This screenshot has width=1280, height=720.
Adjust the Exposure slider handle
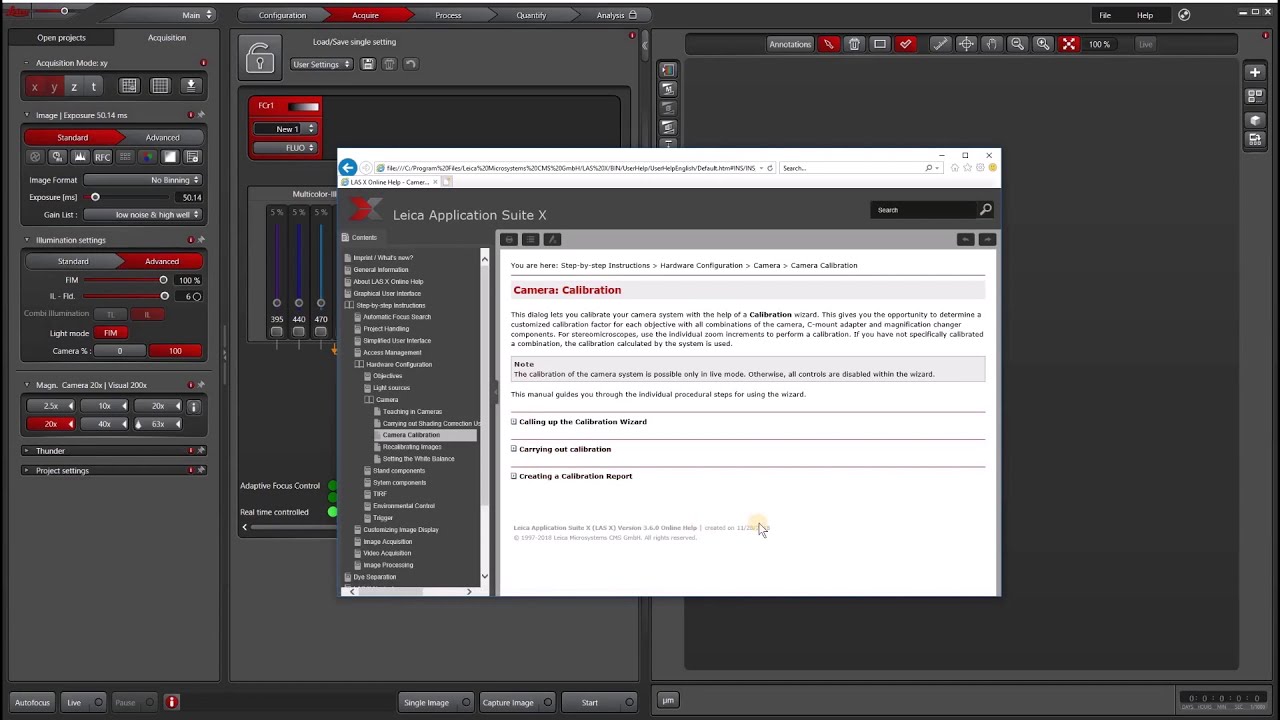click(x=95, y=197)
